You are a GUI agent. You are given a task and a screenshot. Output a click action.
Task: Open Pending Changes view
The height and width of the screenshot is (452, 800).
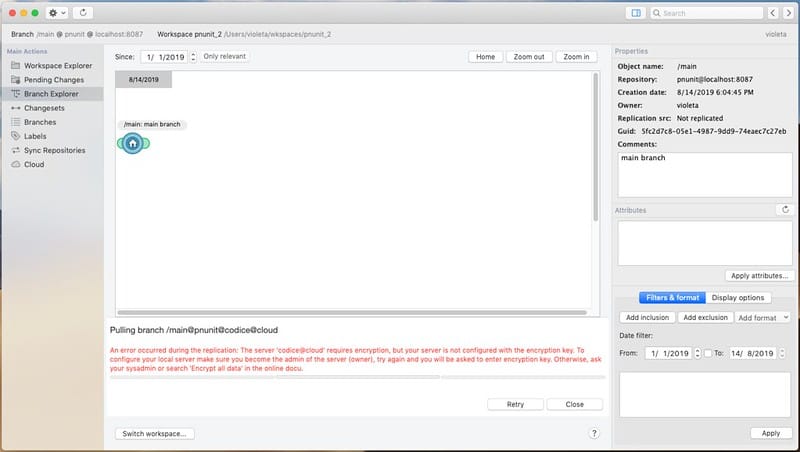(52, 80)
